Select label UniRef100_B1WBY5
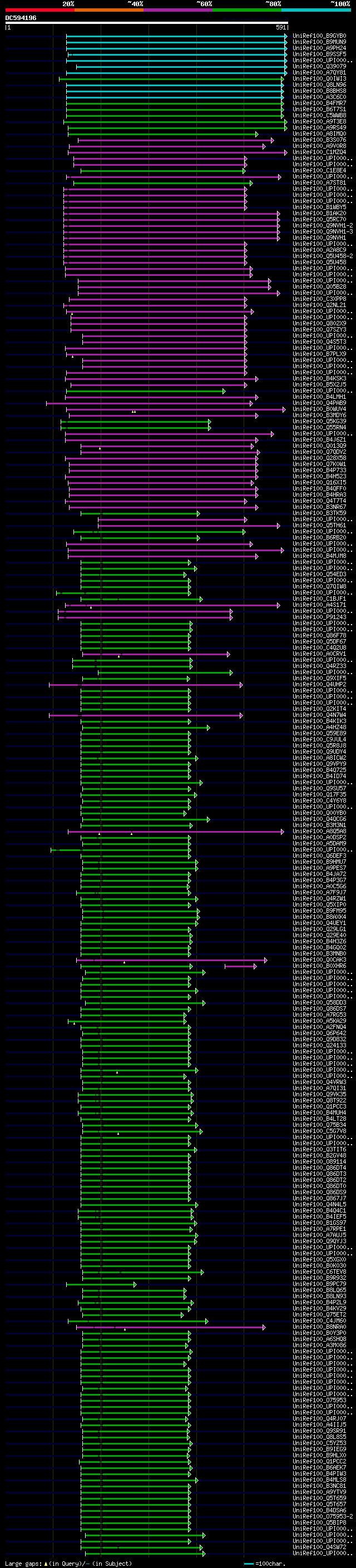 point(319,207)
